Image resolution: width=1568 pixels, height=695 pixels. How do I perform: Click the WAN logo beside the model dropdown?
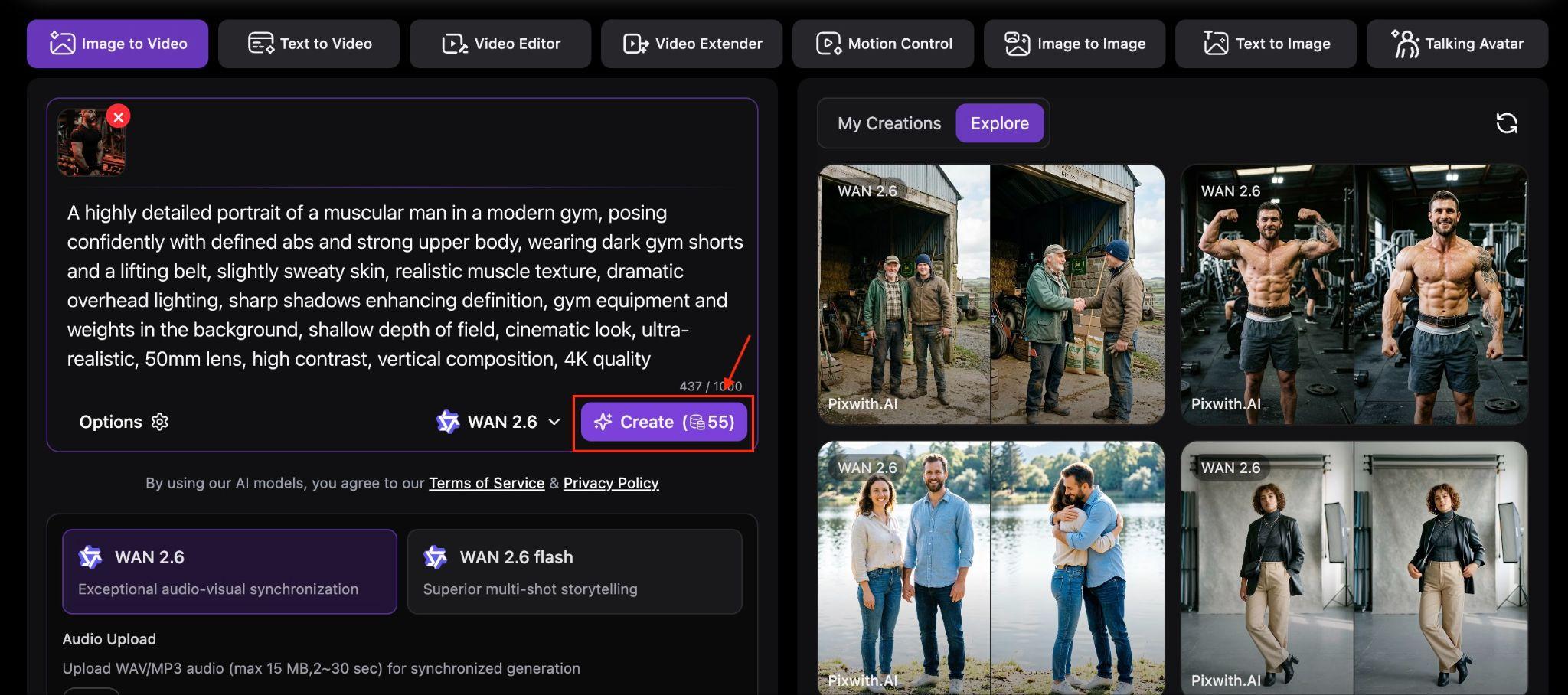[x=447, y=422]
